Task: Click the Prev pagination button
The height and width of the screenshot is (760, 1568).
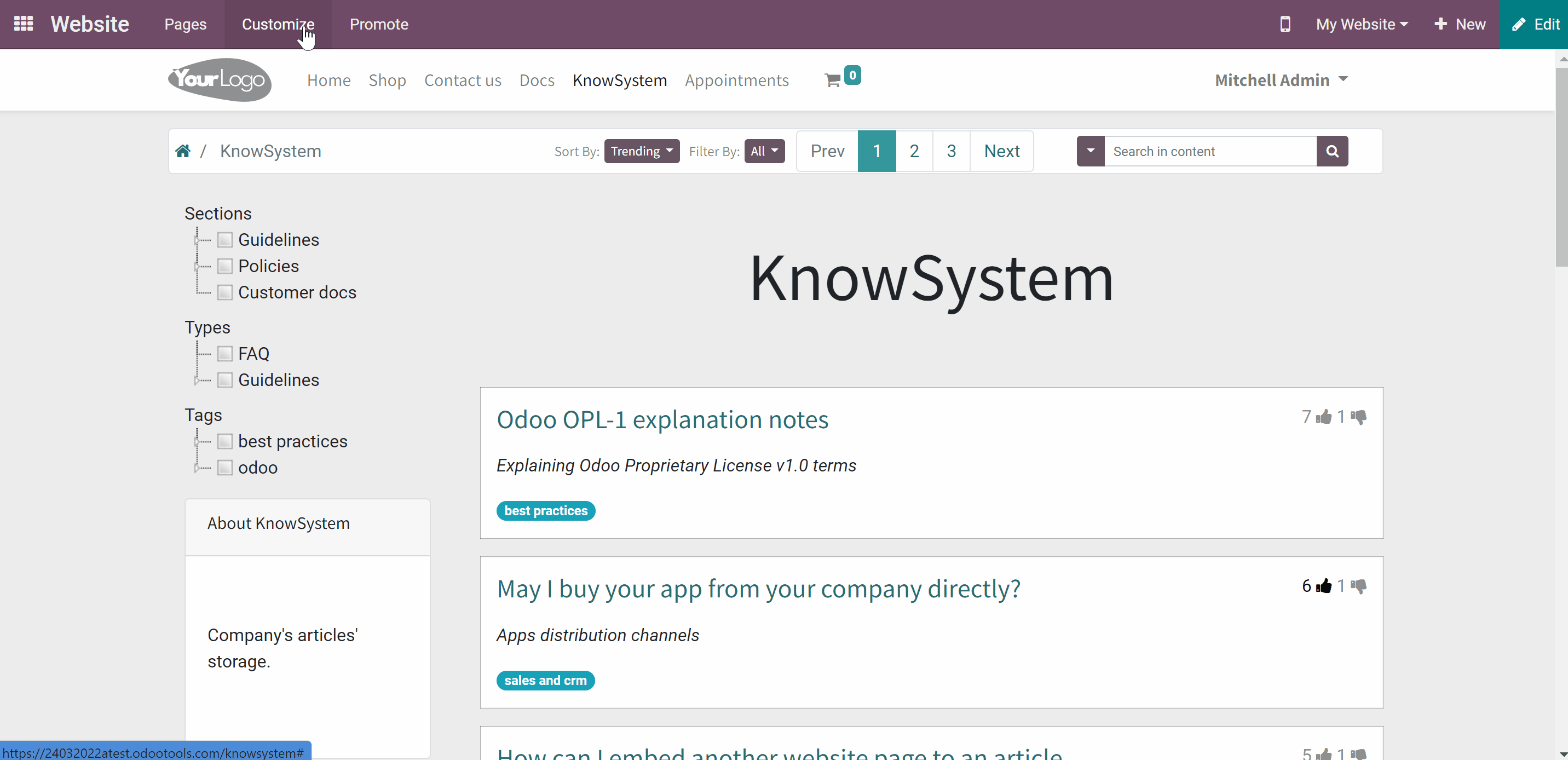Action: [x=827, y=151]
